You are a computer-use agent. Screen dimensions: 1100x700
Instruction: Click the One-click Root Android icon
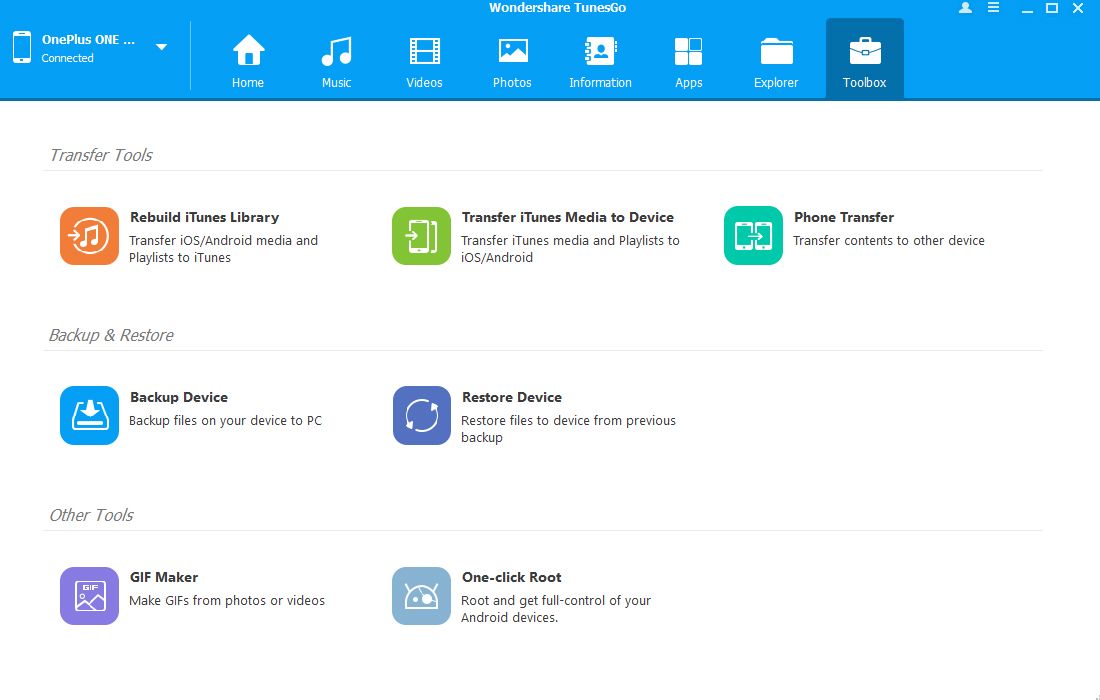421,596
